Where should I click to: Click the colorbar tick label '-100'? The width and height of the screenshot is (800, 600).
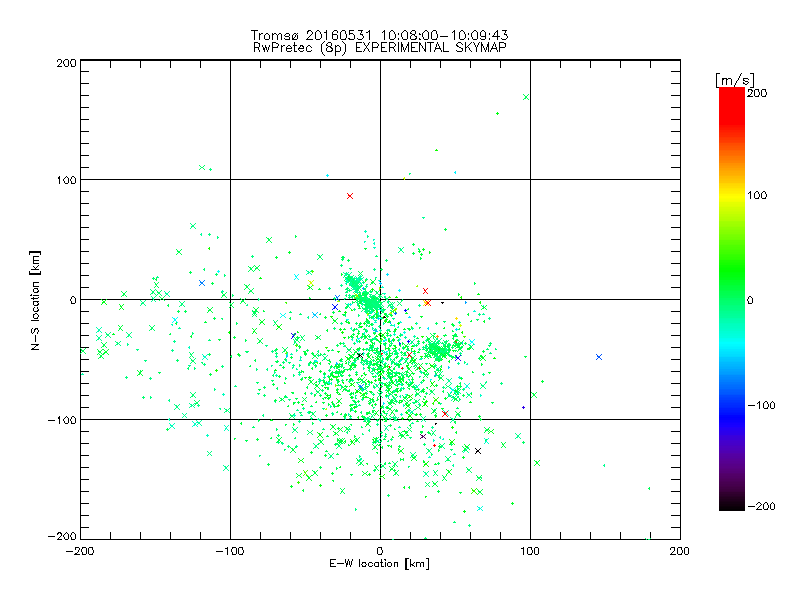click(x=761, y=405)
